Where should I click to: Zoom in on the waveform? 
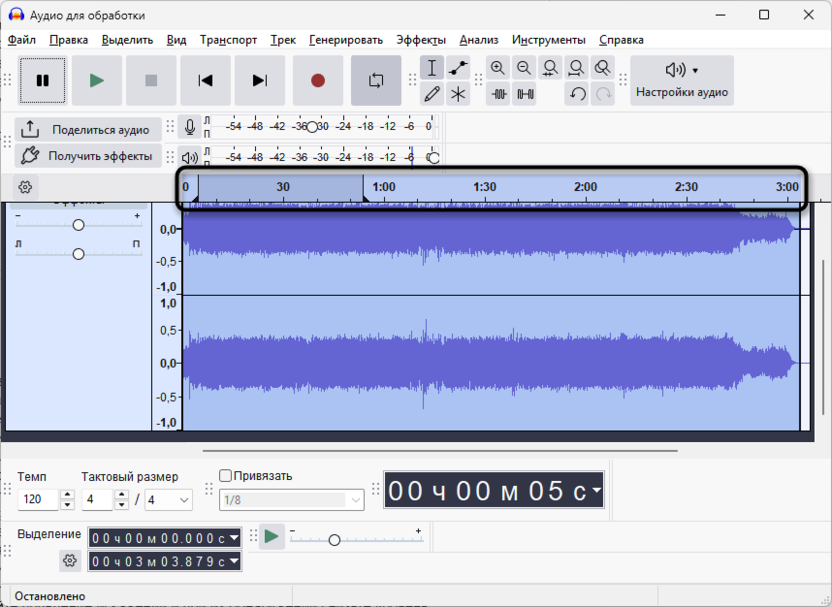[498, 67]
